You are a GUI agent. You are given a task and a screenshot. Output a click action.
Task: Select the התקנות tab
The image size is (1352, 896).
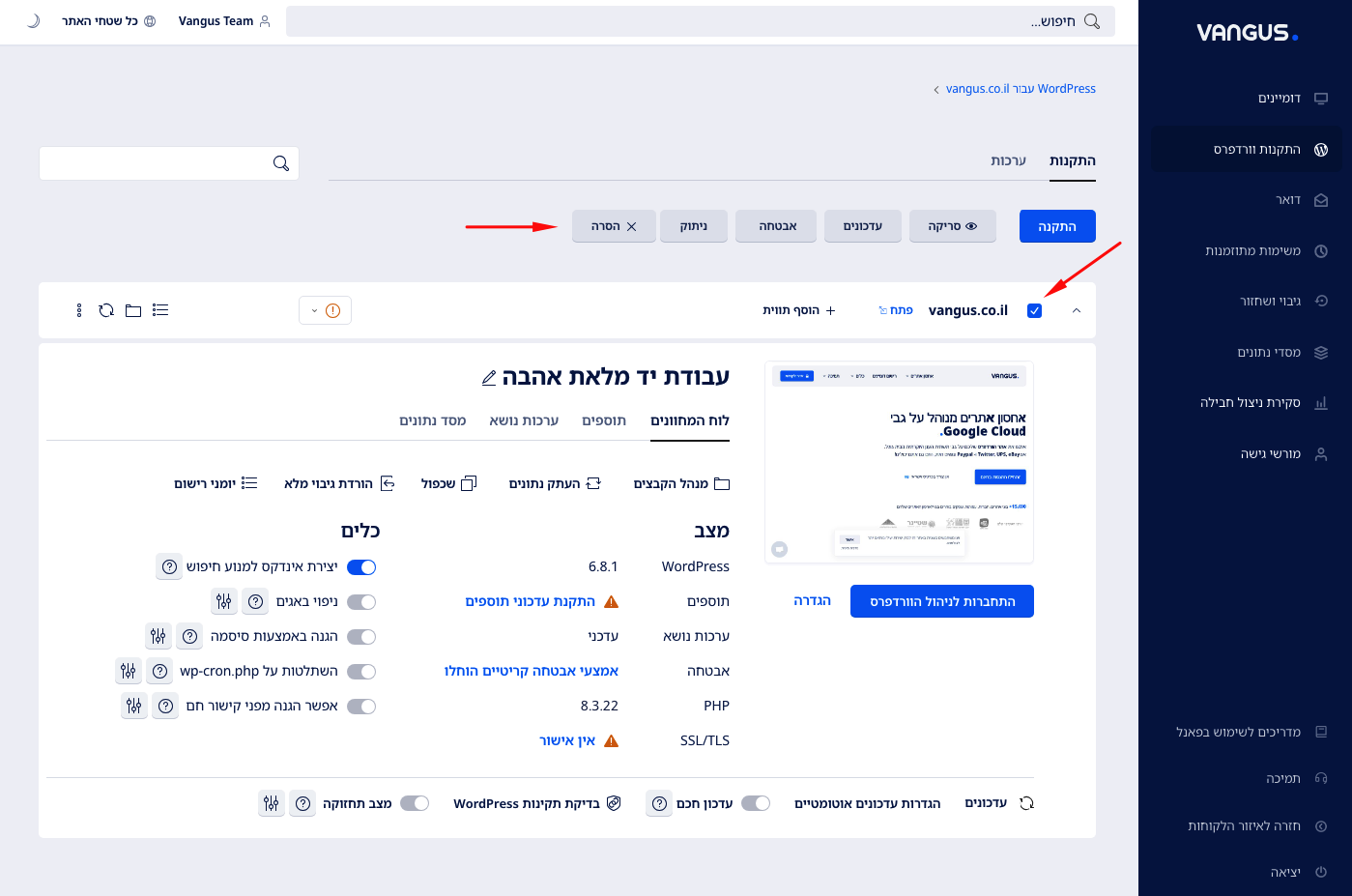coord(1073,160)
